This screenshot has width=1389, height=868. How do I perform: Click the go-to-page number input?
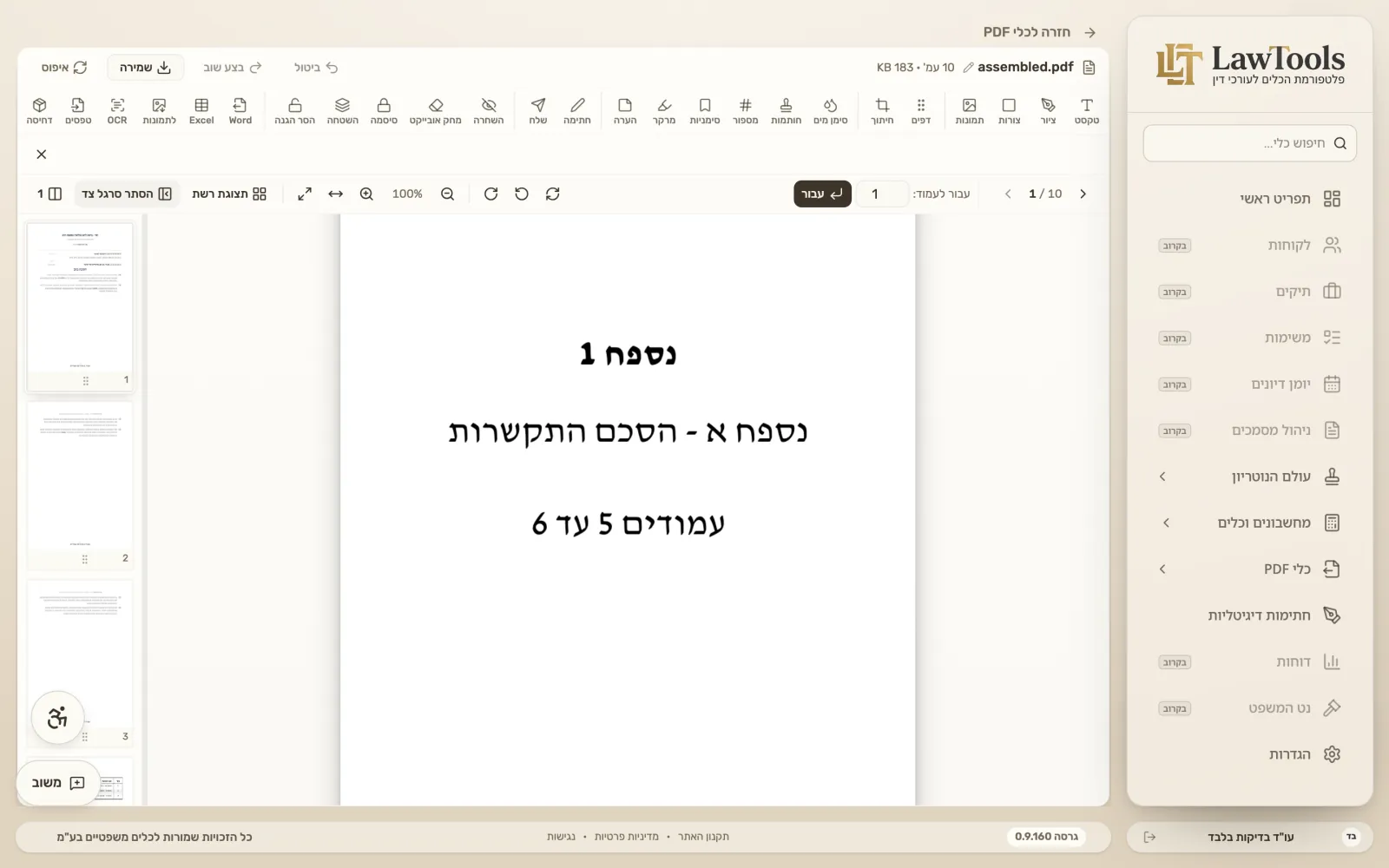pos(883,194)
